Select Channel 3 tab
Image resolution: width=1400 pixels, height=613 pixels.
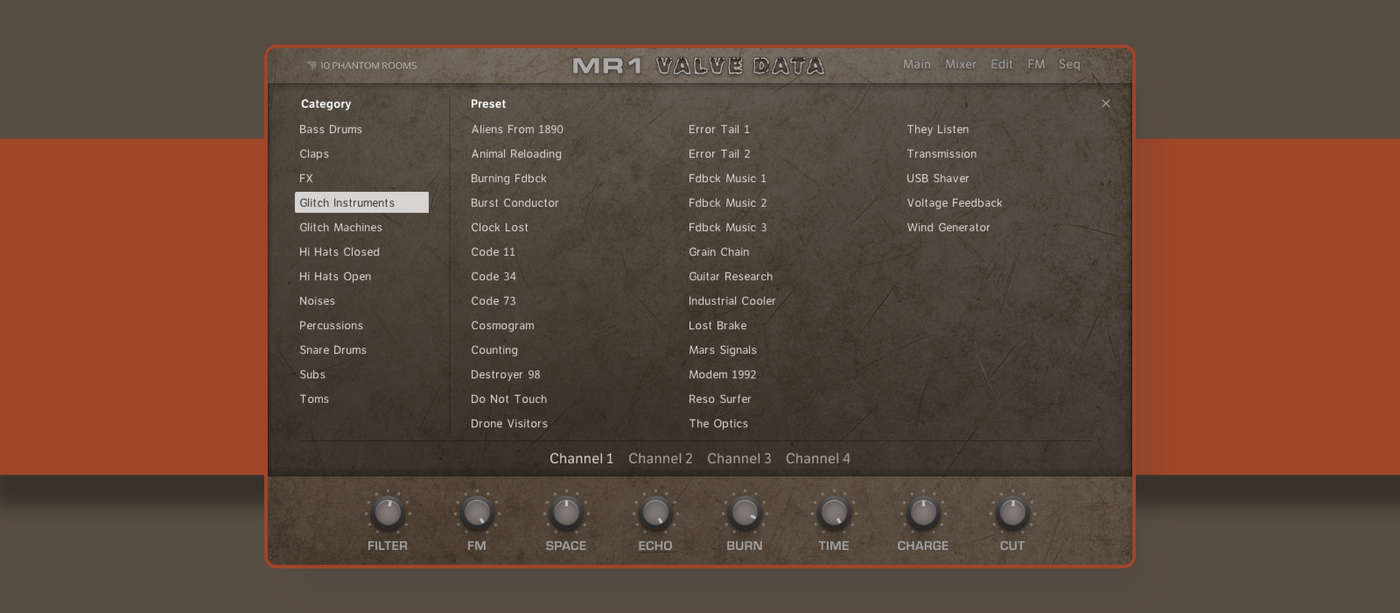click(739, 458)
